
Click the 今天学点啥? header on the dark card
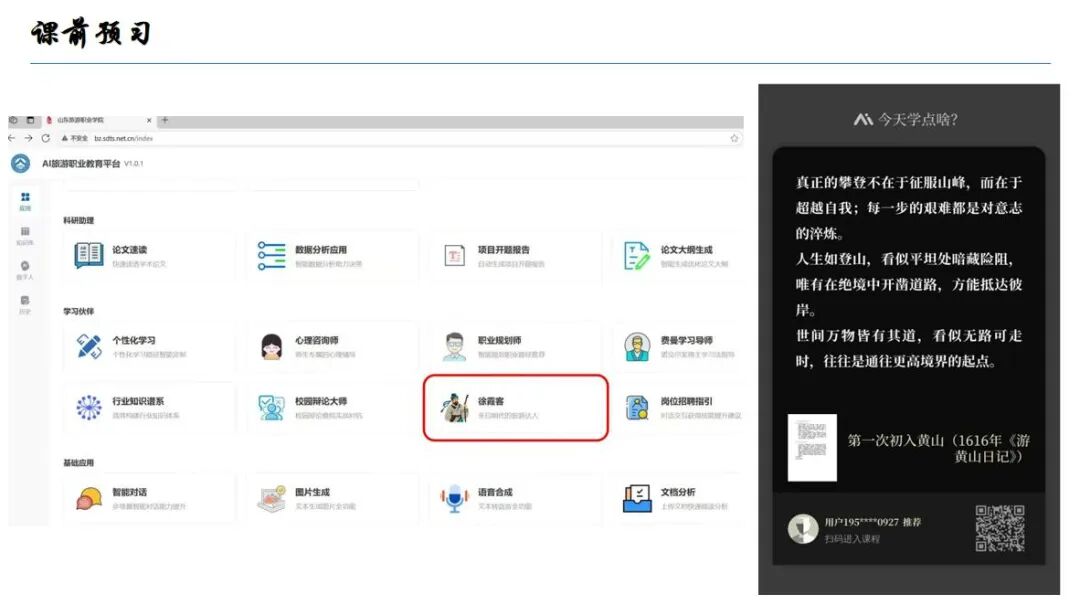[906, 120]
